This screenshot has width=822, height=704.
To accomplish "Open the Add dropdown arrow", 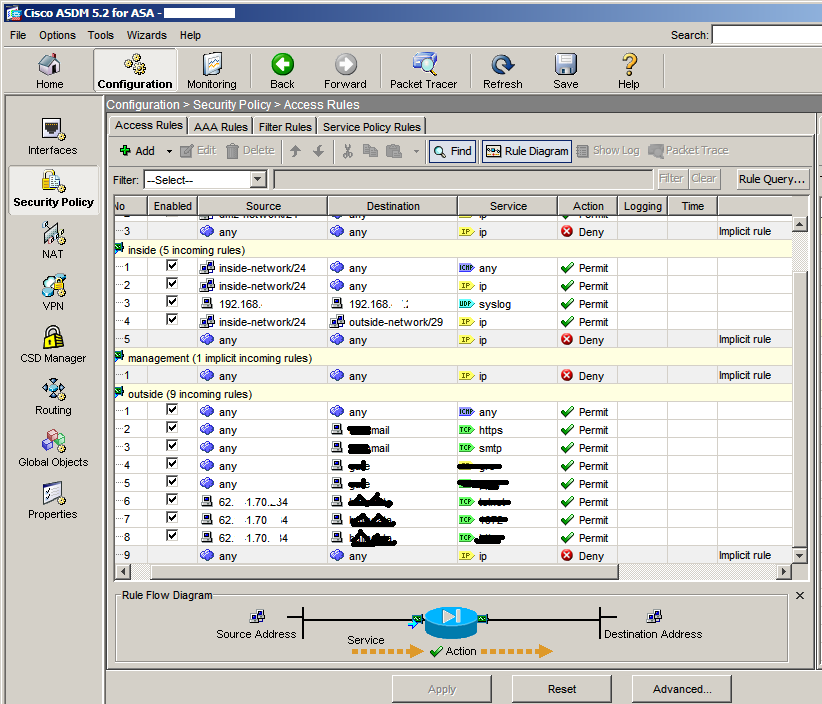I will tap(169, 151).
